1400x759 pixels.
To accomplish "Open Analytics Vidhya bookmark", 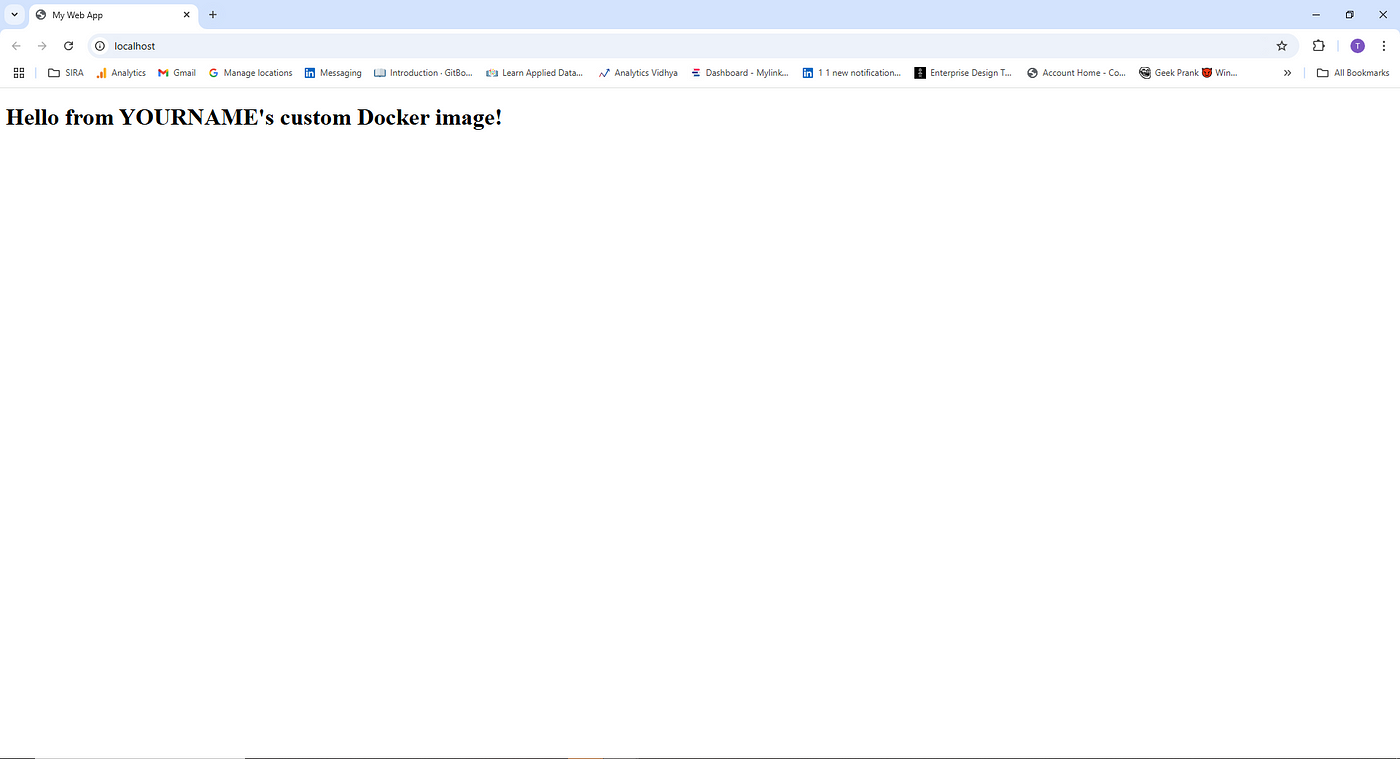I will [638, 73].
